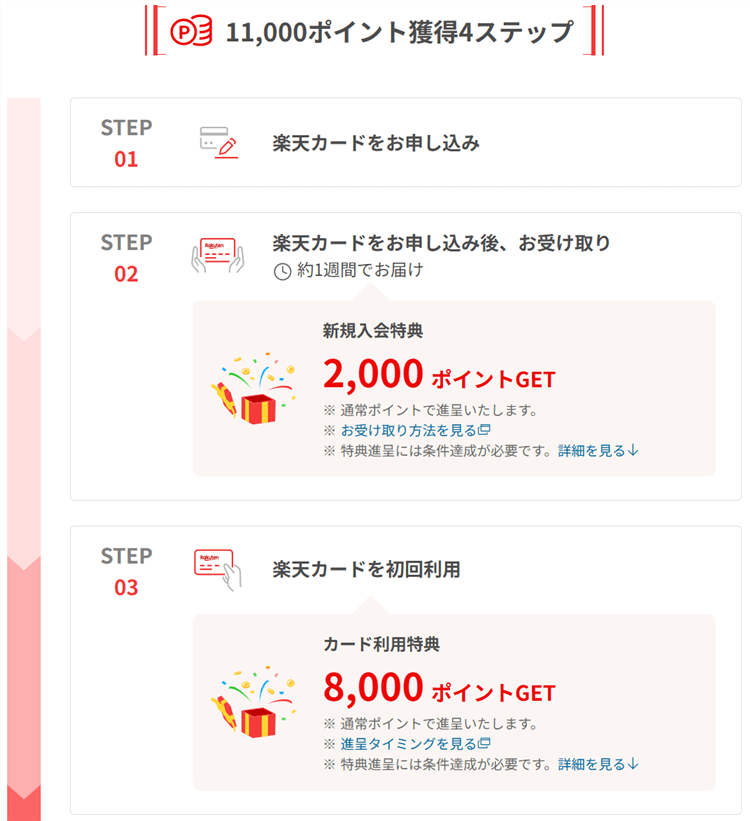The width and height of the screenshot is (750, 821).
Task: Click the hands holding card icon
Action: click(218, 255)
